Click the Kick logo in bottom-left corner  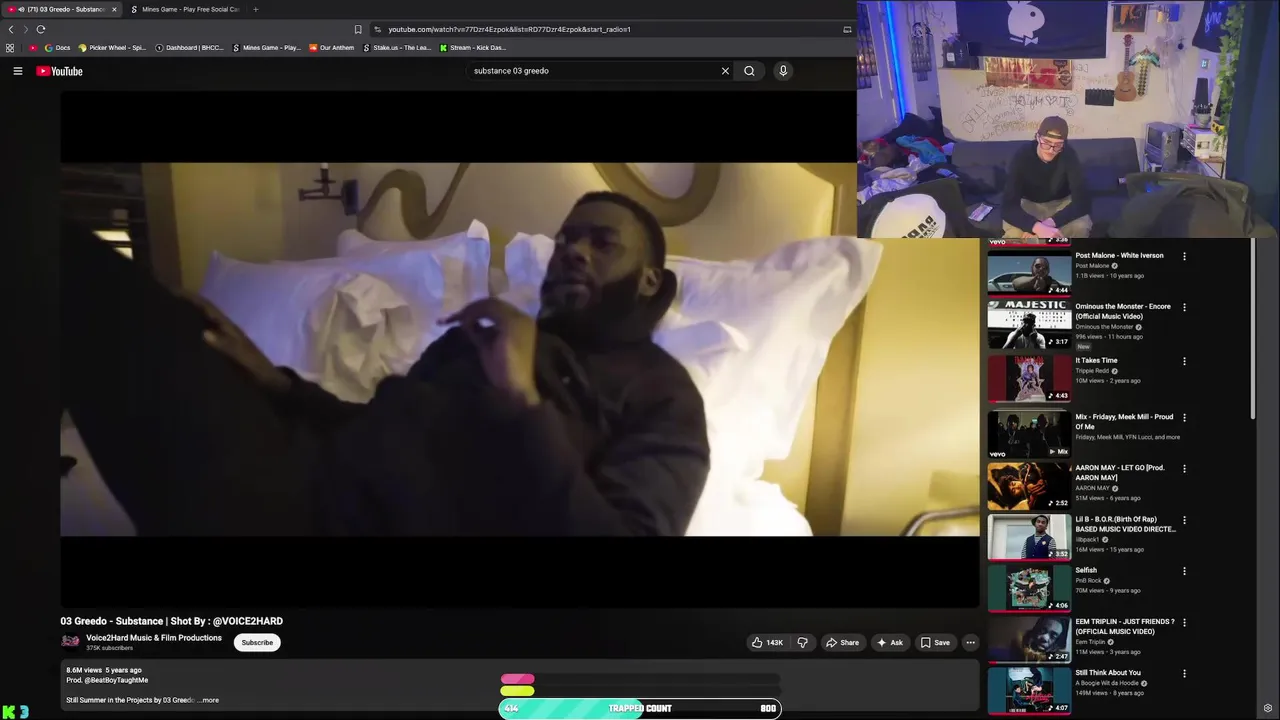[x=15, y=712]
